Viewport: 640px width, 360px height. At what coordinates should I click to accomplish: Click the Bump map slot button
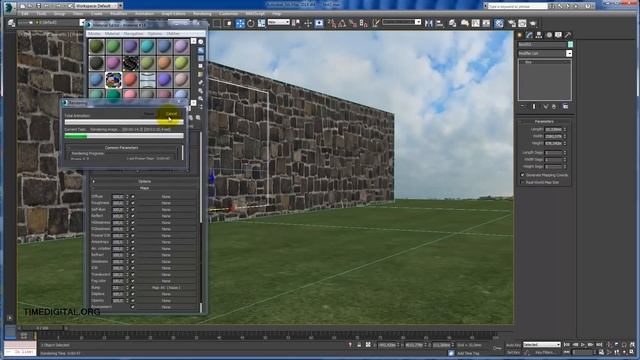click(166, 288)
